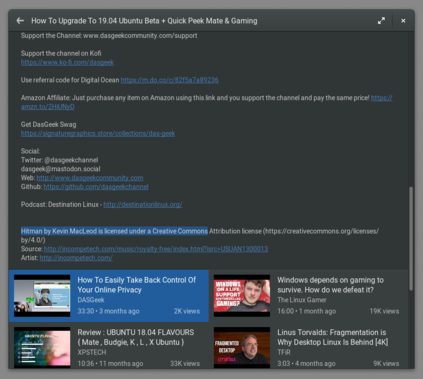
Task: Open the Artist incompetech.com link
Action: [76, 258]
